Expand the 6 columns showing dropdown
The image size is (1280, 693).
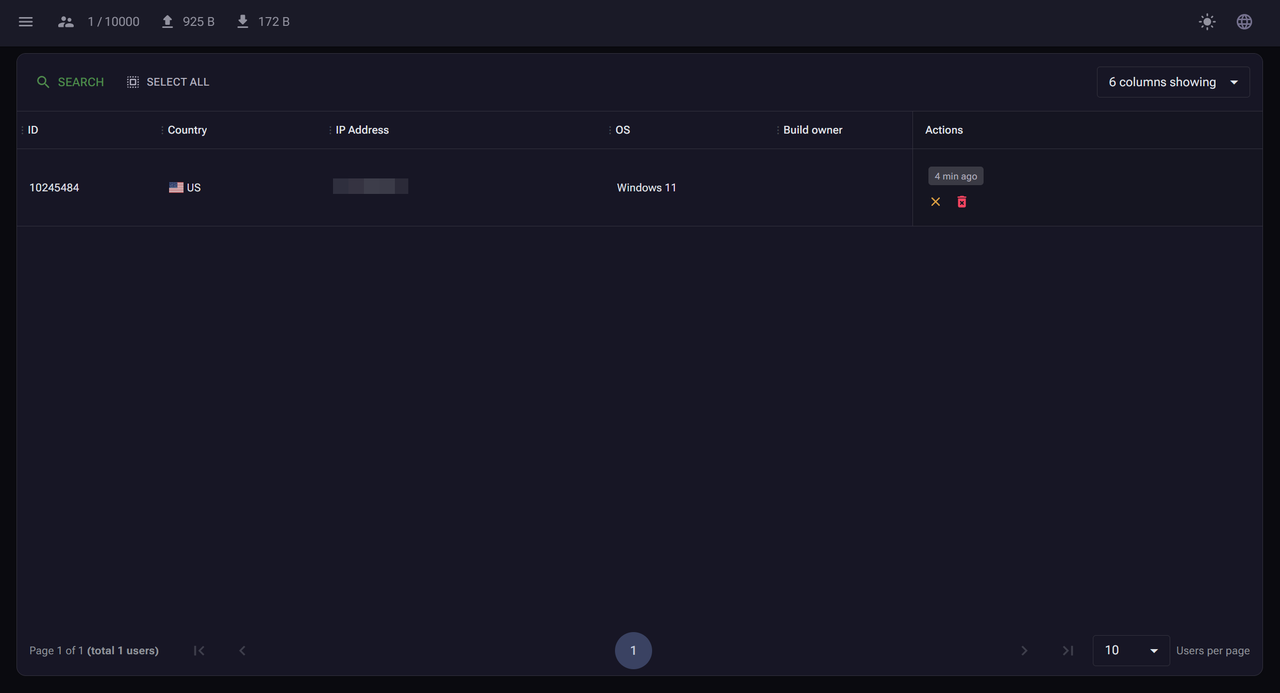coord(1173,82)
